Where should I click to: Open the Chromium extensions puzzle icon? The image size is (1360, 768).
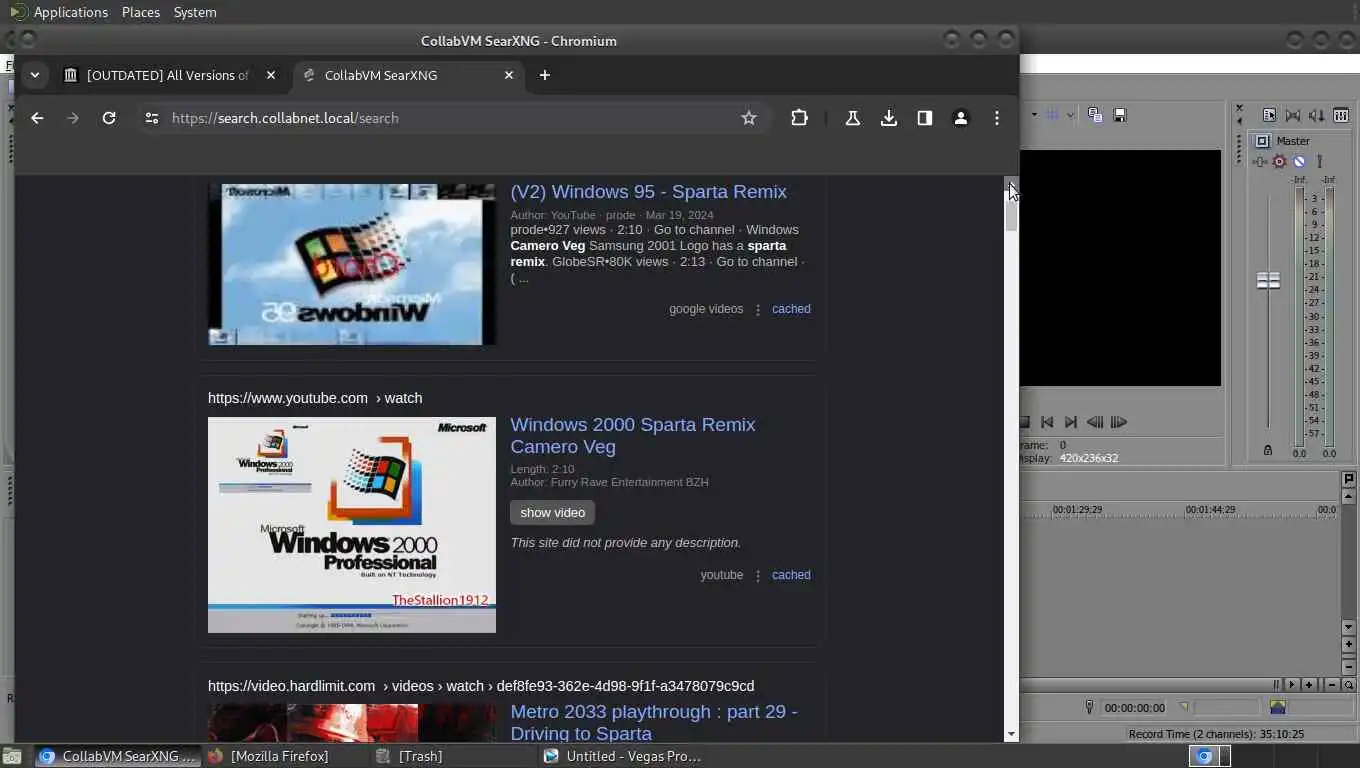pos(799,118)
